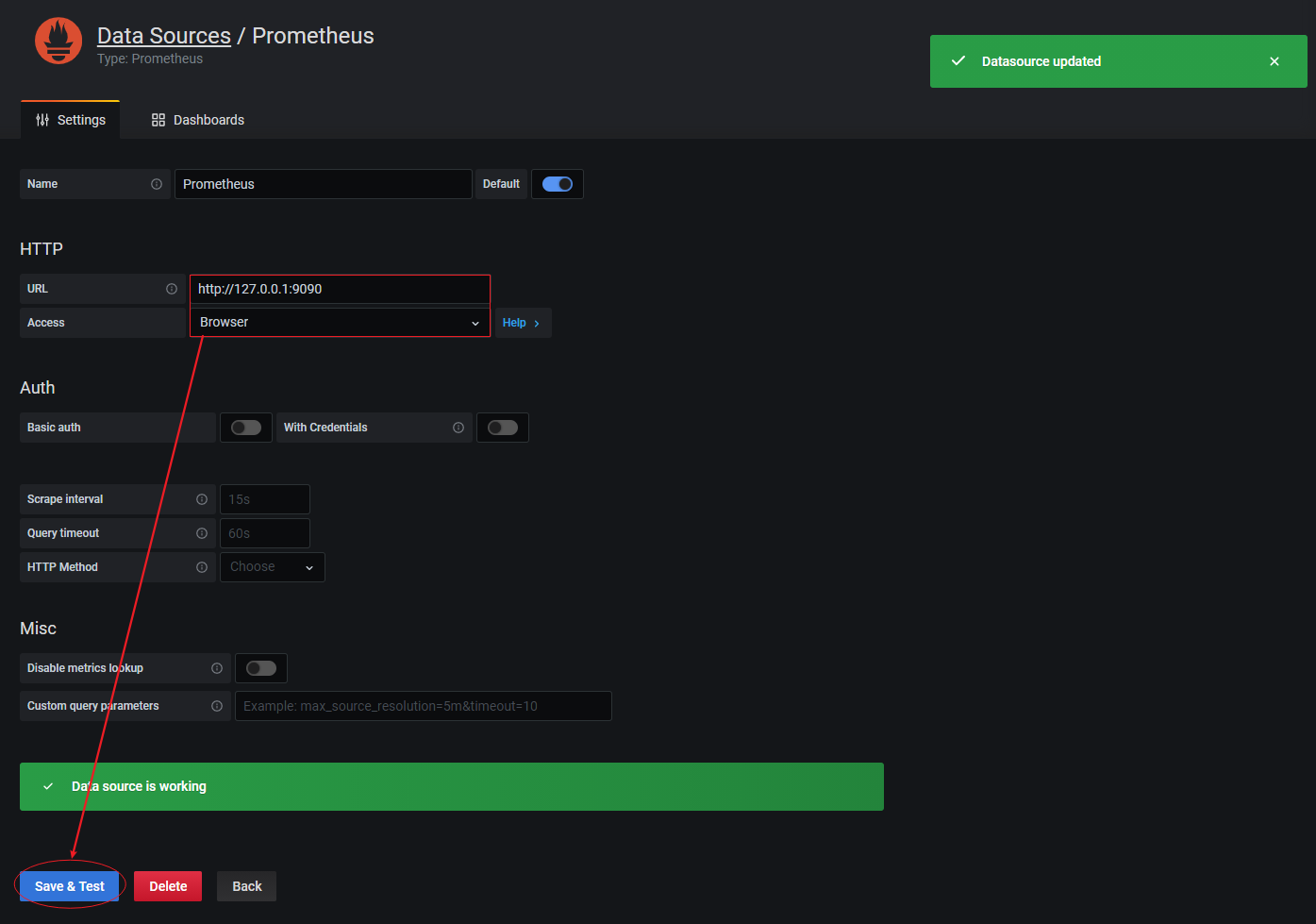Click the Name field info icon
The height and width of the screenshot is (924, 1316).
(x=157, y=184)
